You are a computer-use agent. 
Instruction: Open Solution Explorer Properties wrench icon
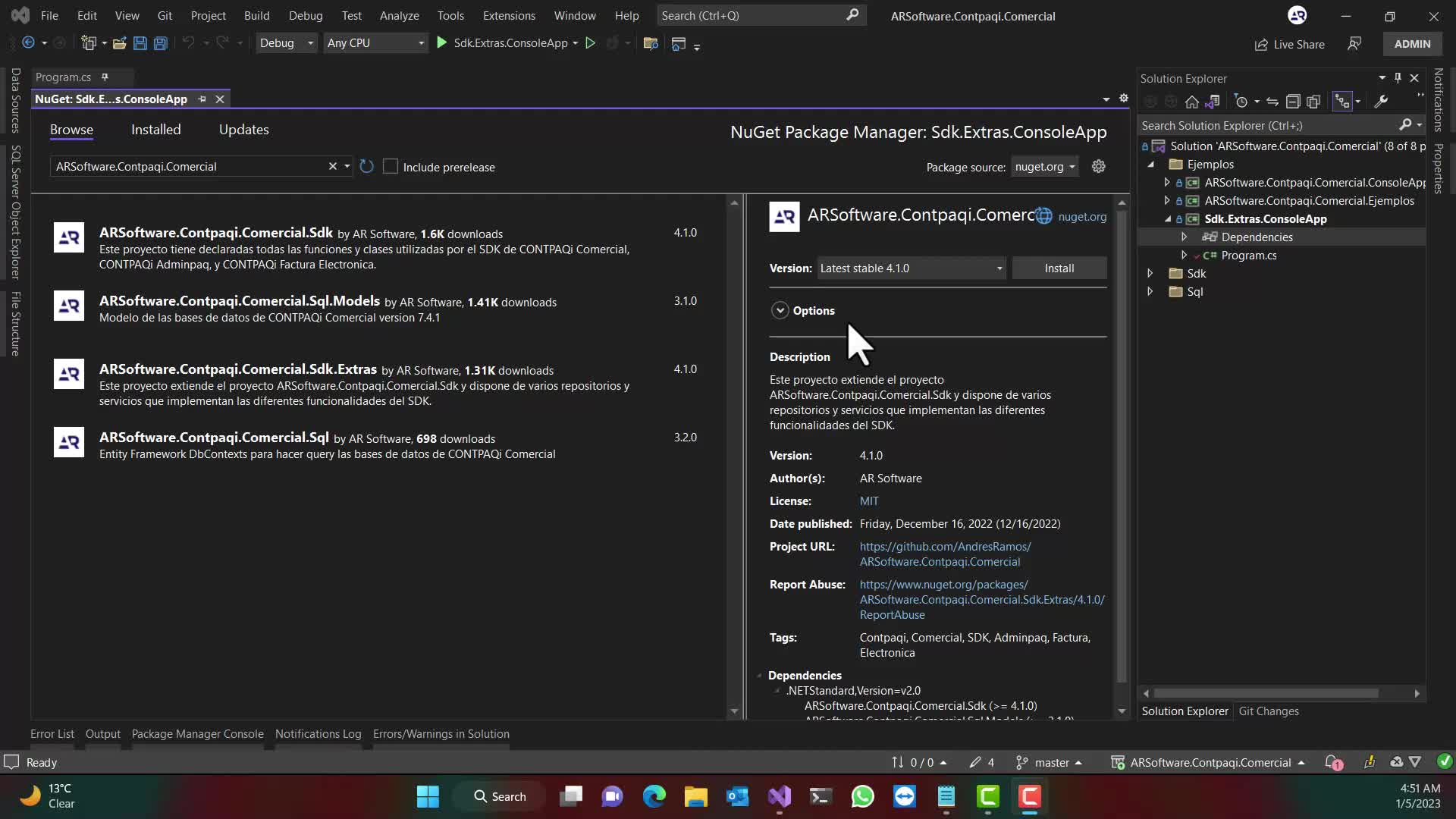[x=1382, y=101]
